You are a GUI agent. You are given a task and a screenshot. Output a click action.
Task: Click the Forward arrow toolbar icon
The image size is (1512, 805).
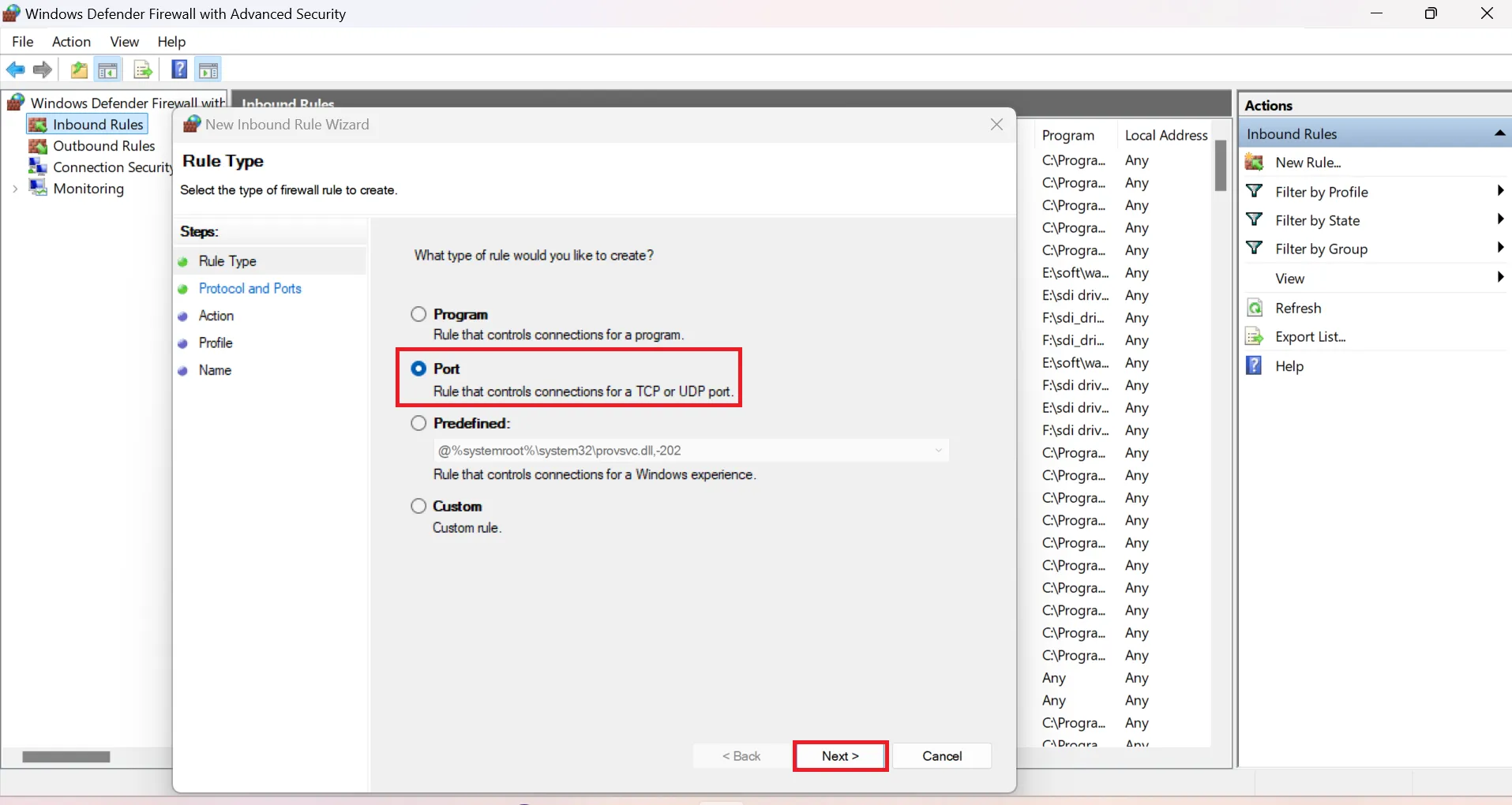(43, 70)
